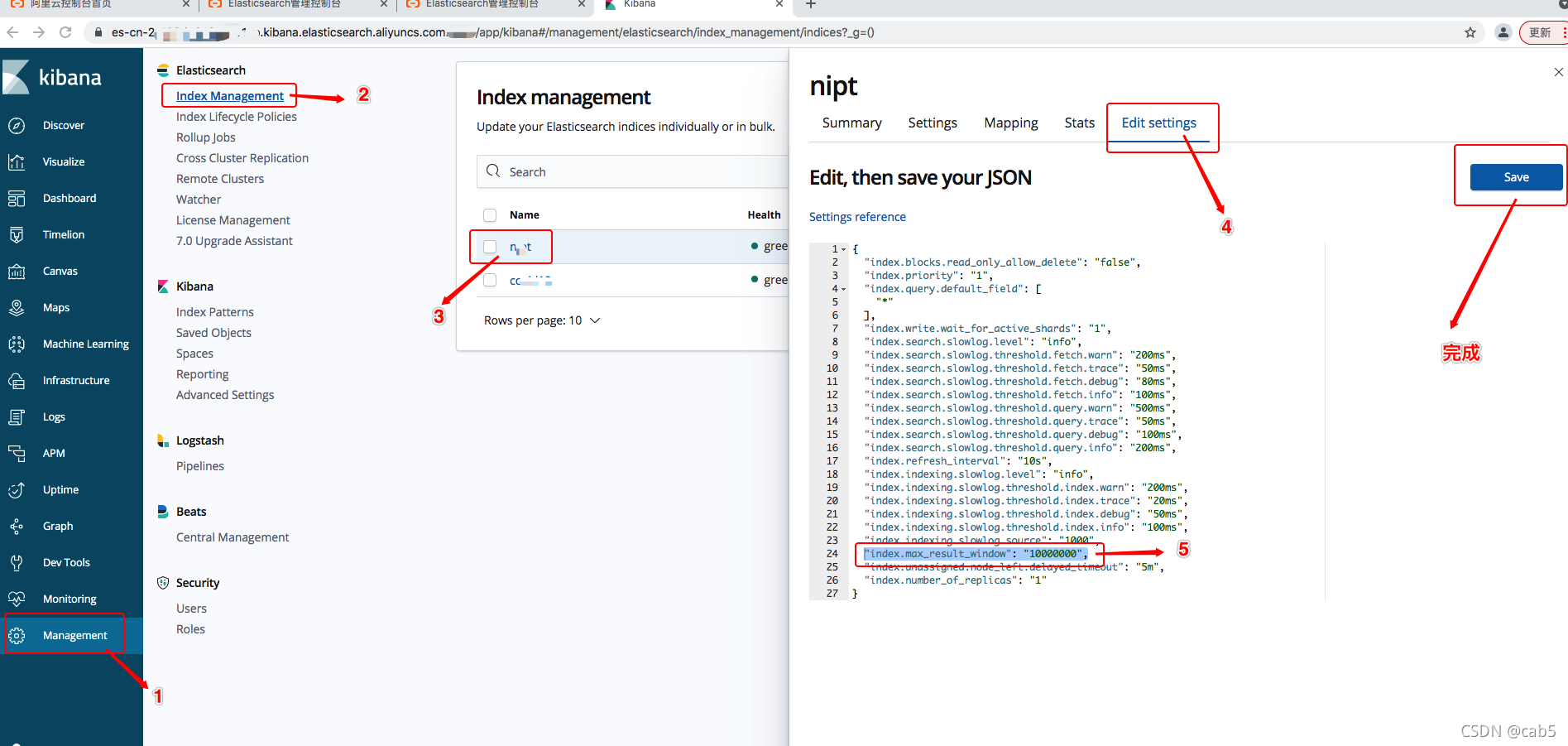1568x746 pixels.
Task: Open Index Patterns under Kibana
Action: pyautogui.click(x=214, y=312)
